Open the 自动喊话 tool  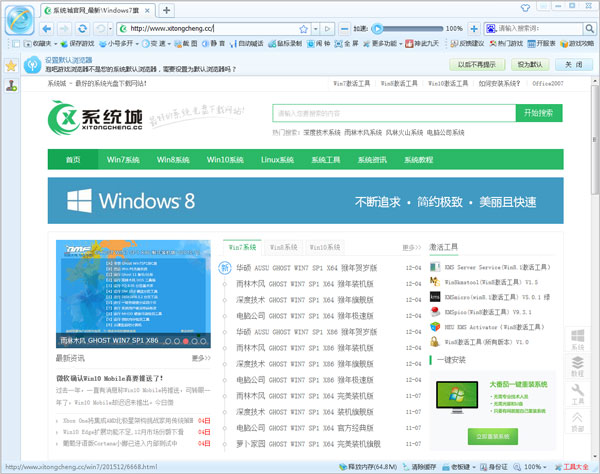click(x=246, y=44)
